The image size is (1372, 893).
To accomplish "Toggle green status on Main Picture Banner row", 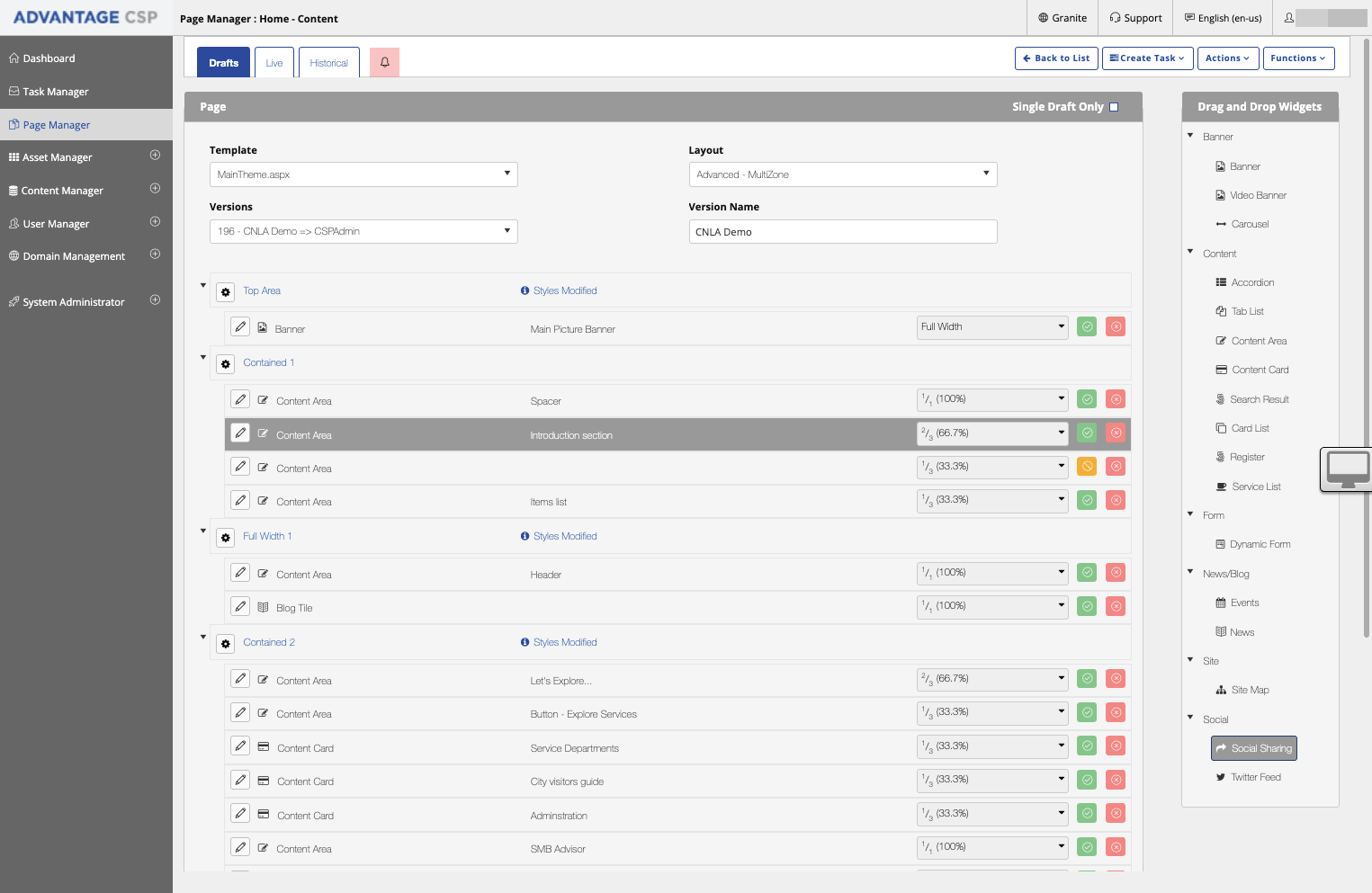I will click(1087, 327).
